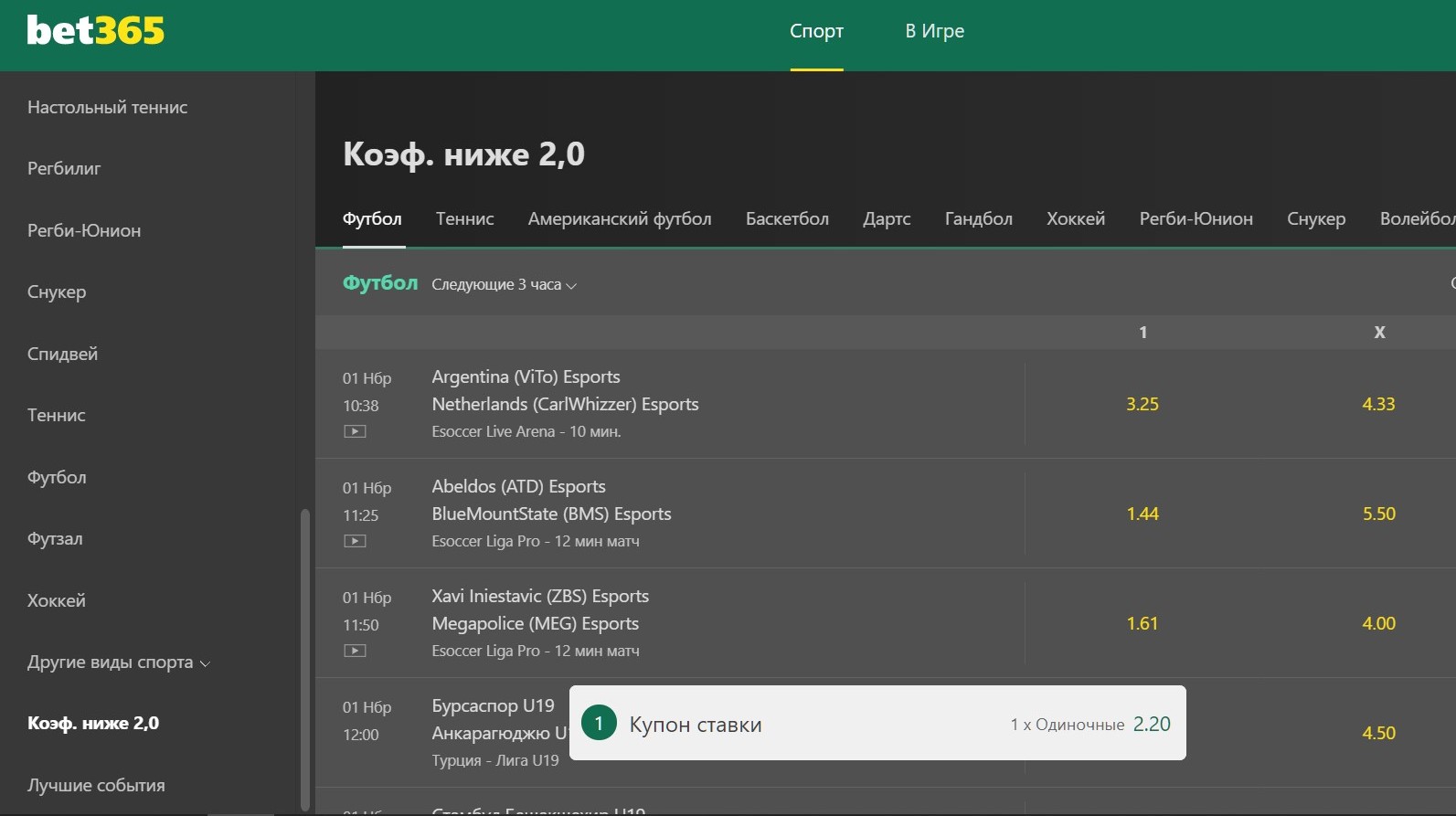Open Футзал in sidebar
Viewport: 1456px width, 816px height.
[x=55, y=539]
